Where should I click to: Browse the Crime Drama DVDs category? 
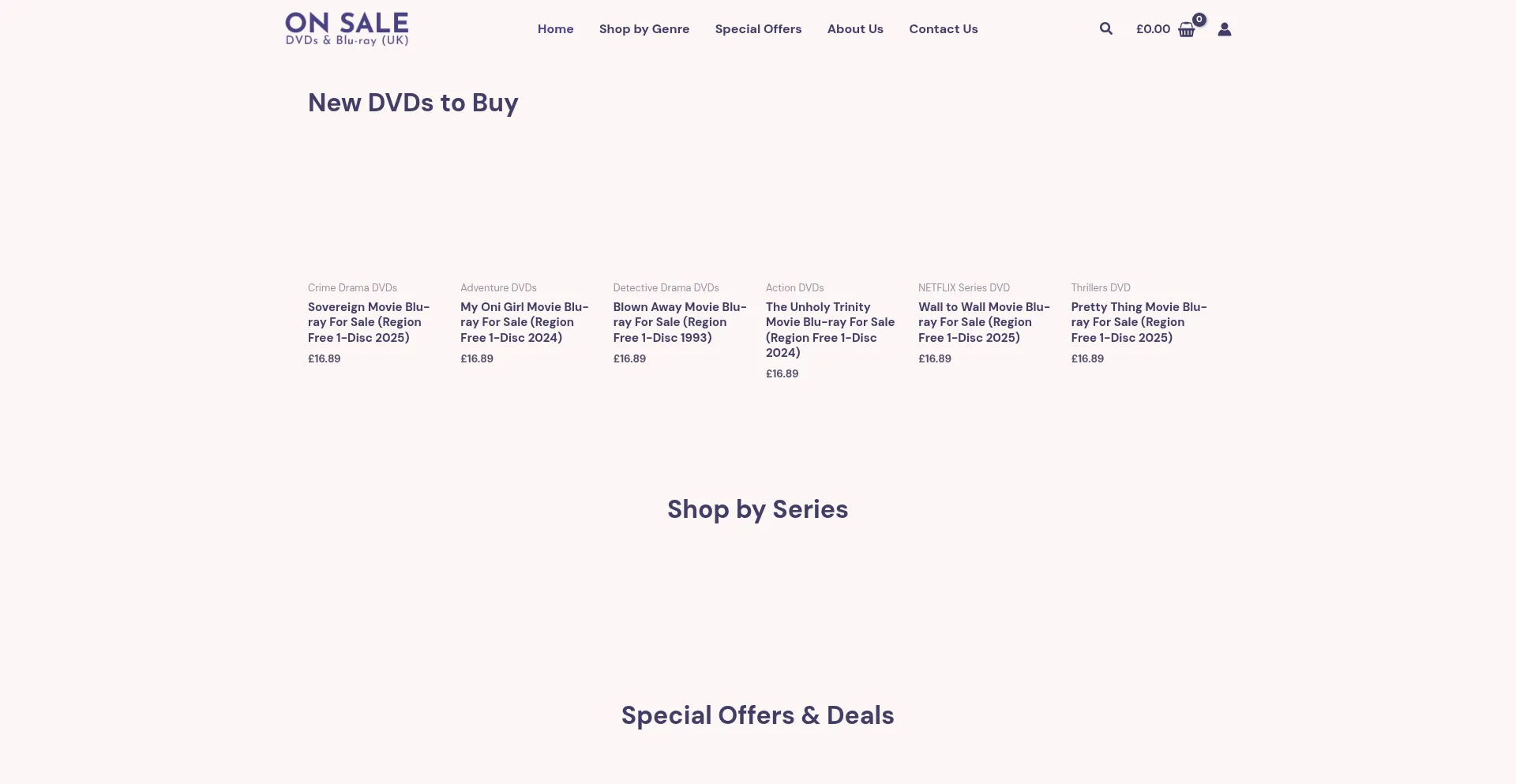(352, 288)
